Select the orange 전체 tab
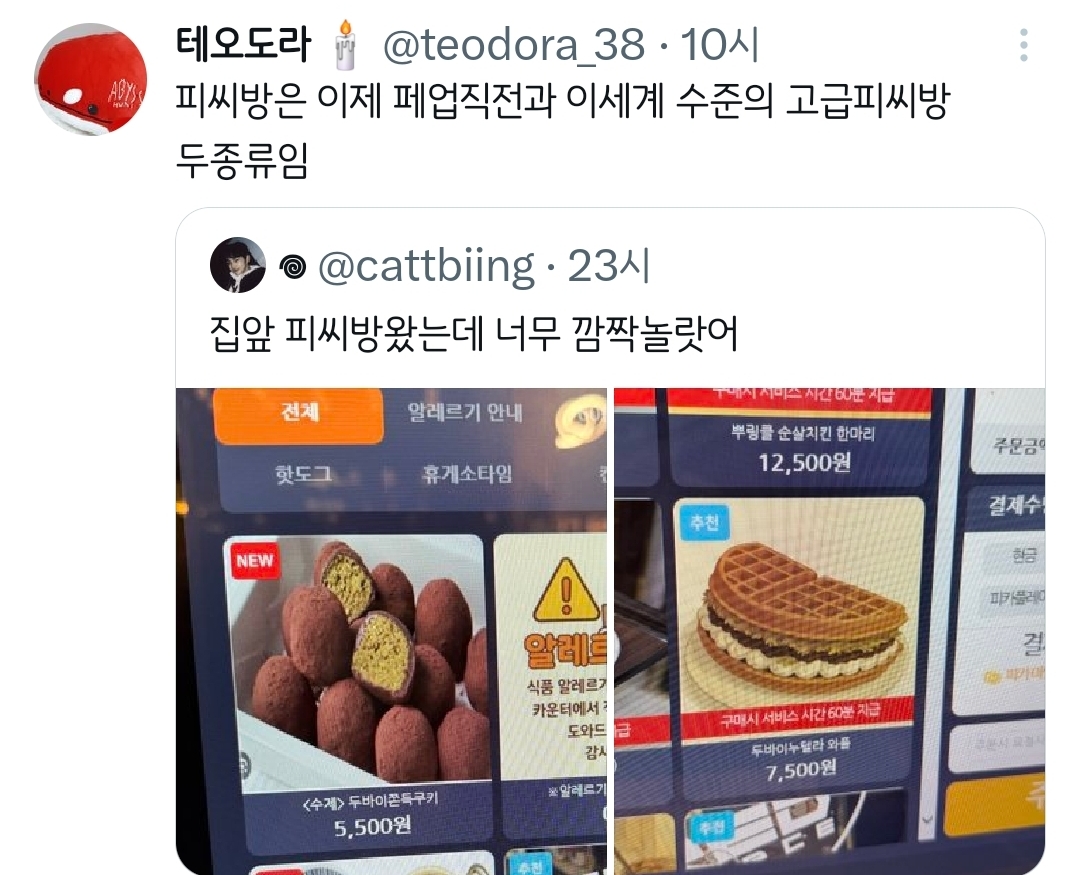1080x875 pixels. click(x=300, y=415)
